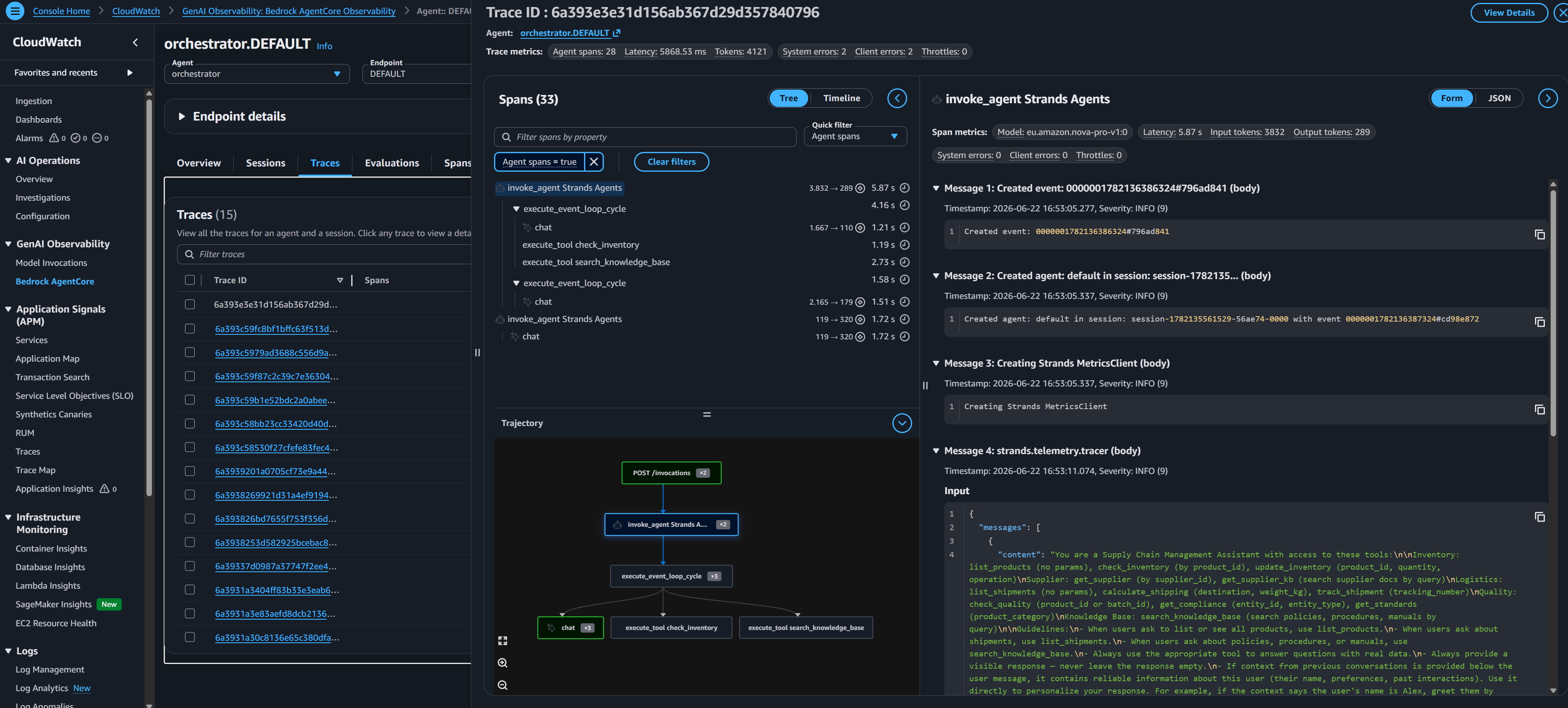Open the Agent orchestrator dropdown
1568x708 pixels.
click(x=257, y=73)
